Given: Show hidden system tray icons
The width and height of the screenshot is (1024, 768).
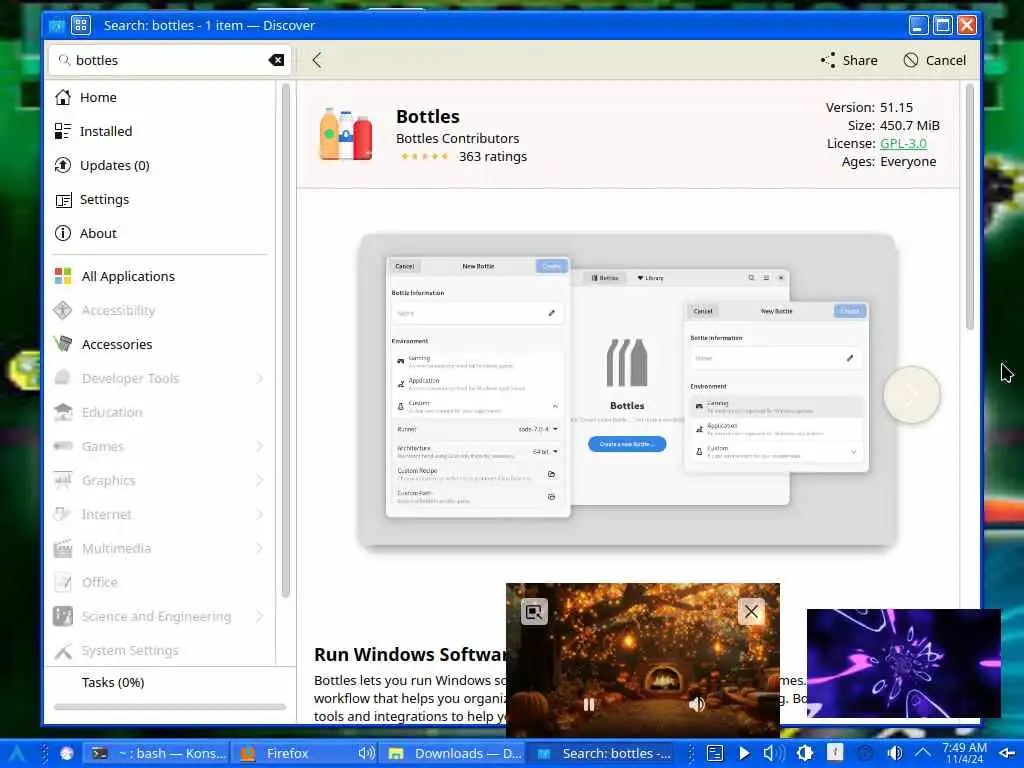Looking at the screenshot, I should pyautogui.click(x=923, y=754).
